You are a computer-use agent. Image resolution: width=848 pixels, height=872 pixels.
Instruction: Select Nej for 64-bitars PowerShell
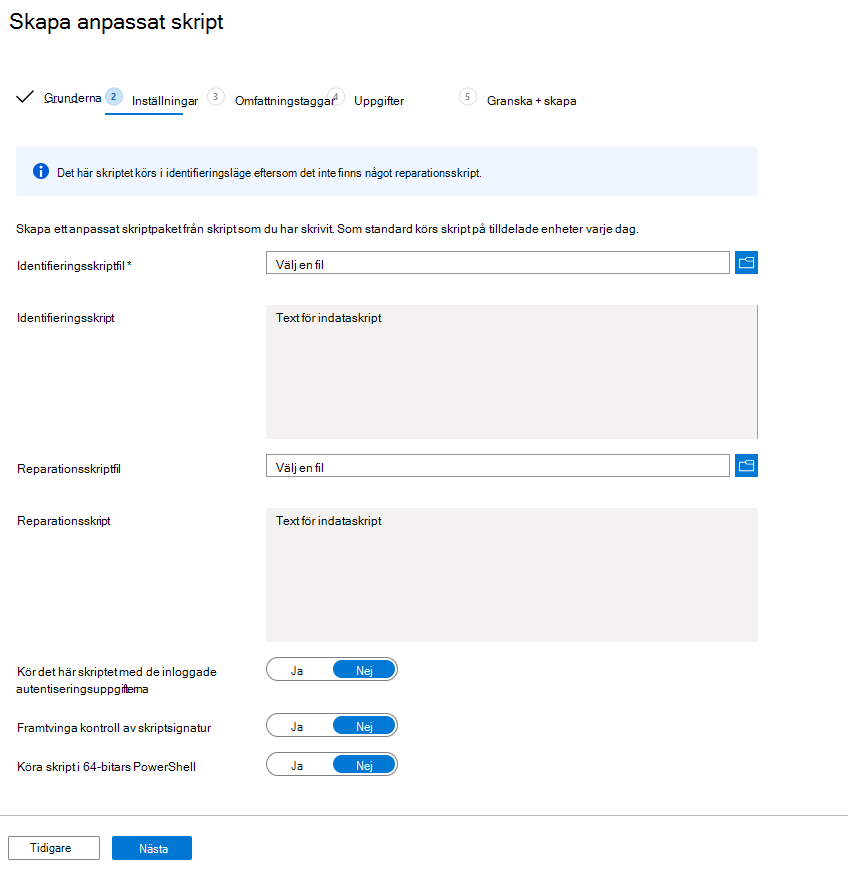coord(364,766)
